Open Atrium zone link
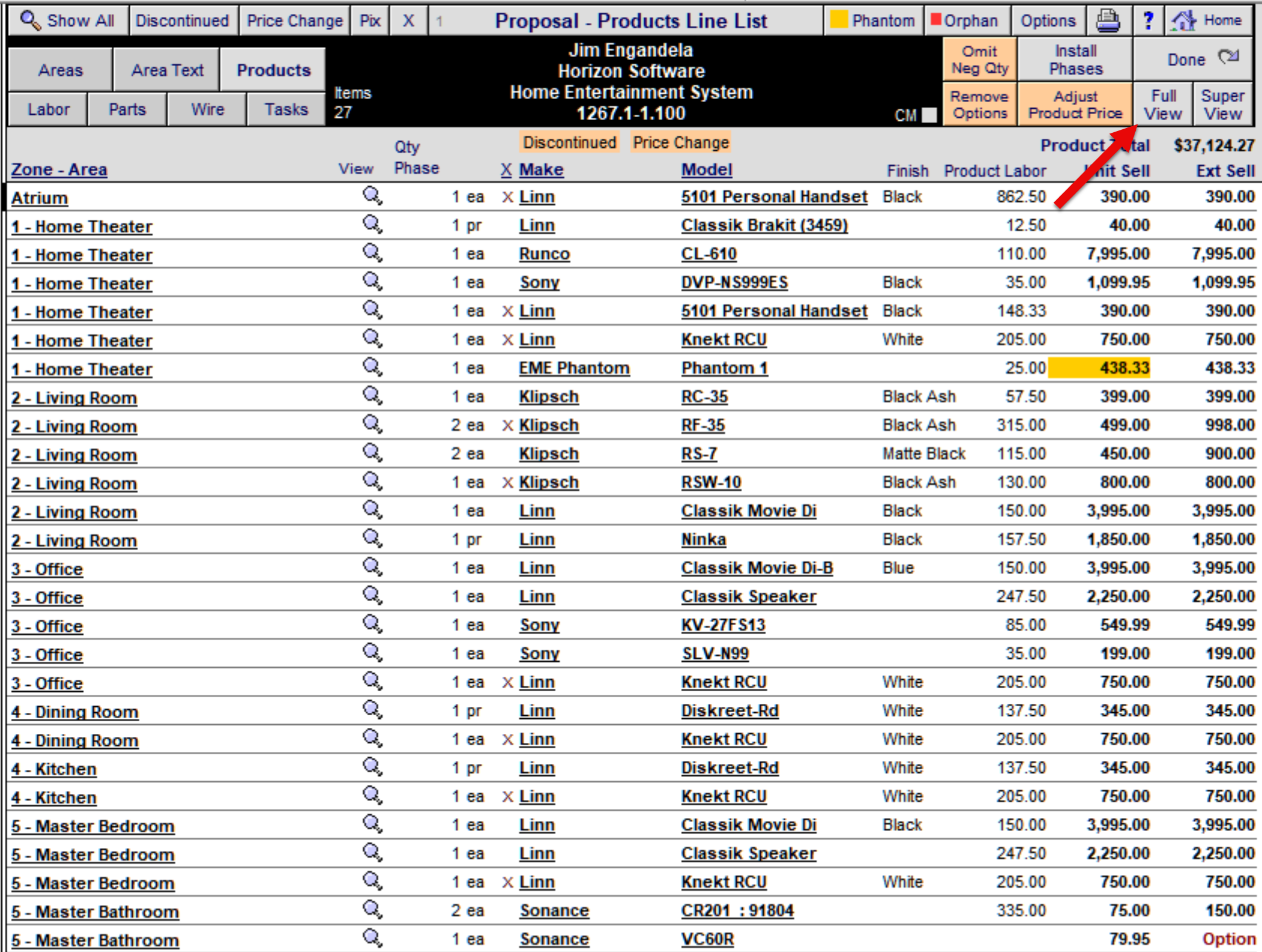 click(x=39, y=198)
